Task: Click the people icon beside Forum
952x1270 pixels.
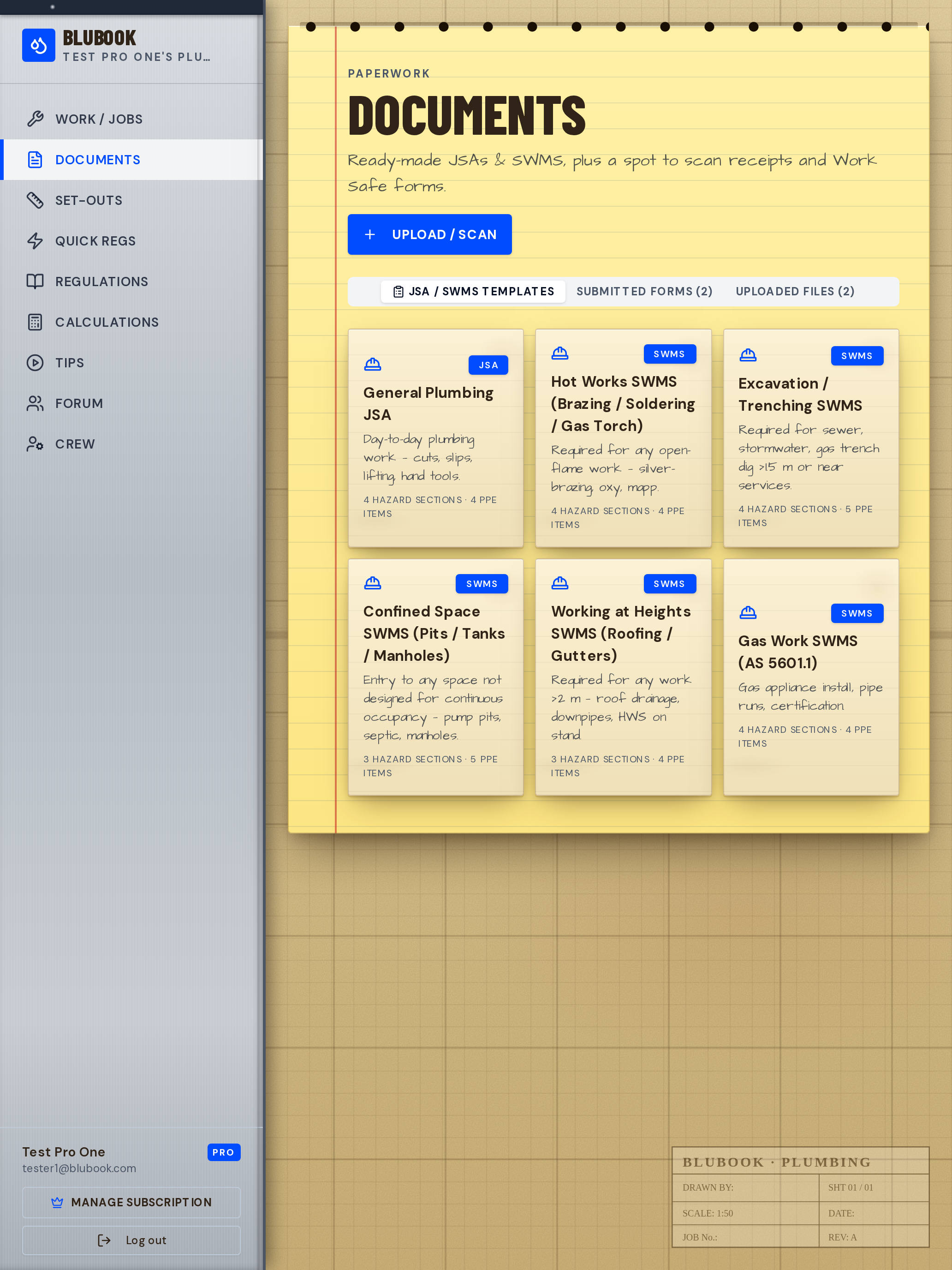Action: [35, 404]
